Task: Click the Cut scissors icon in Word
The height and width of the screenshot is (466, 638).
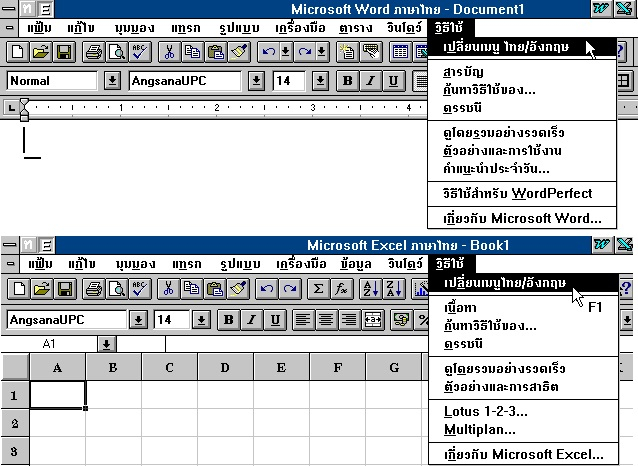Action: point(169,52)
